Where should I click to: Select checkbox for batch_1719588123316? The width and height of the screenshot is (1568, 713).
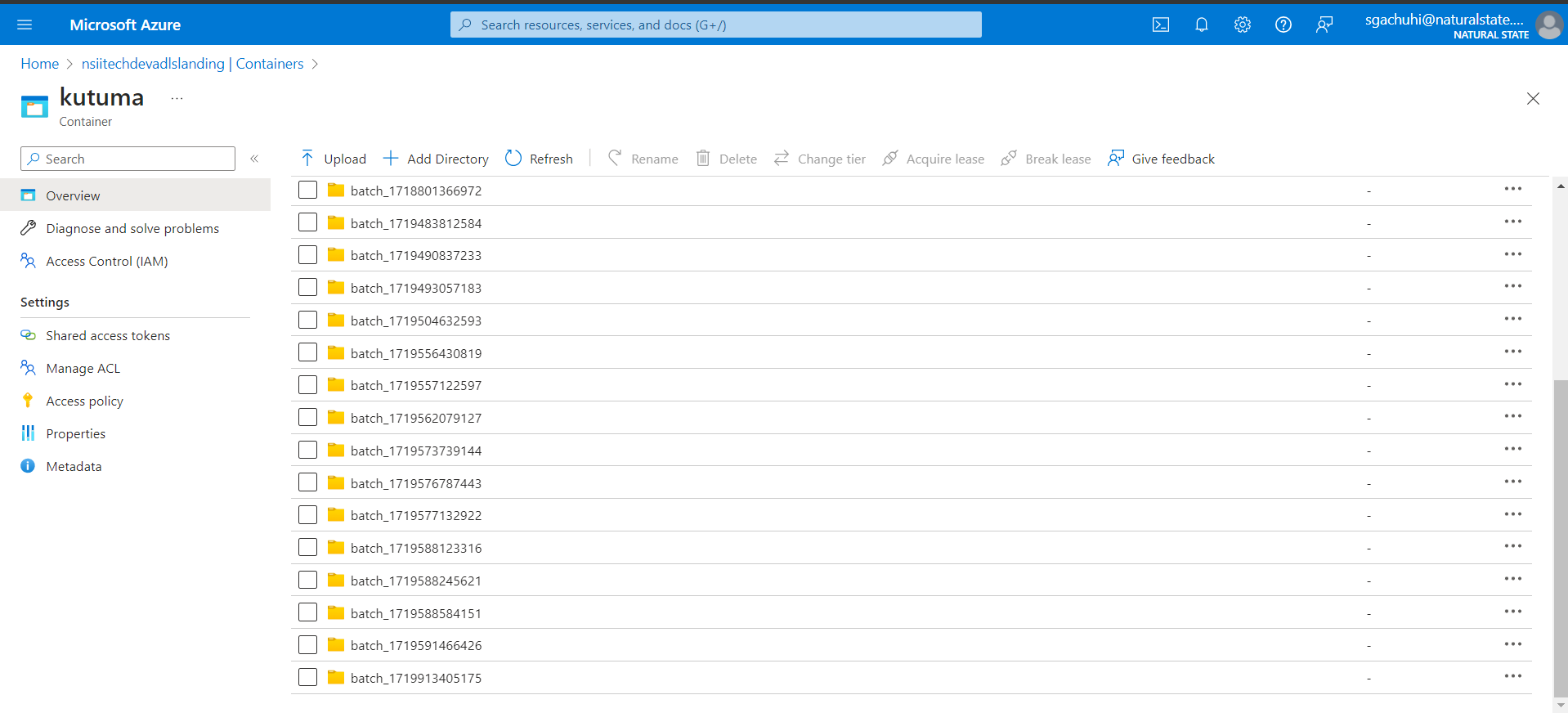coord(307,547)
